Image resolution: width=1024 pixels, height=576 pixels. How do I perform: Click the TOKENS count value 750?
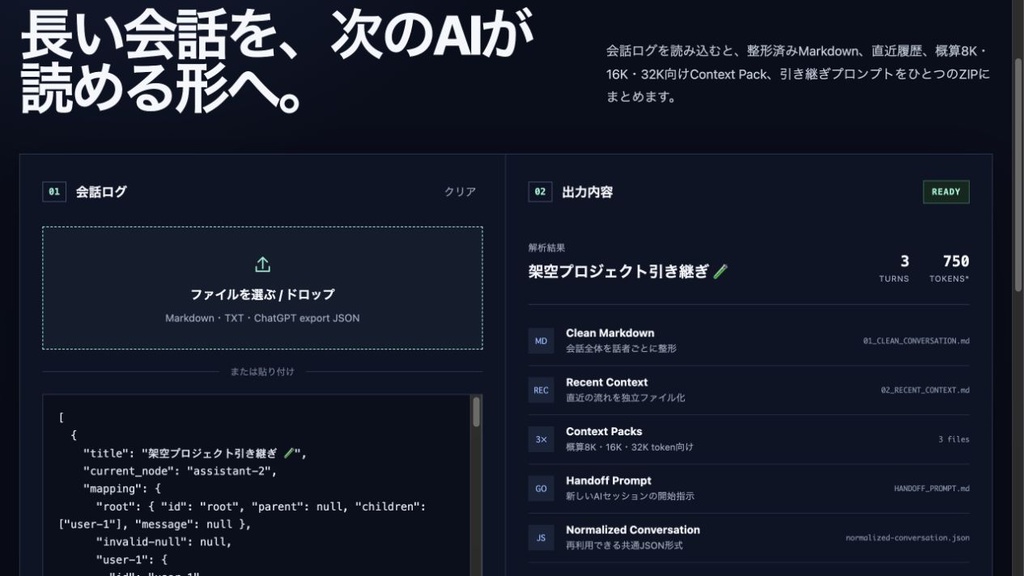click(x=955, y=261)
